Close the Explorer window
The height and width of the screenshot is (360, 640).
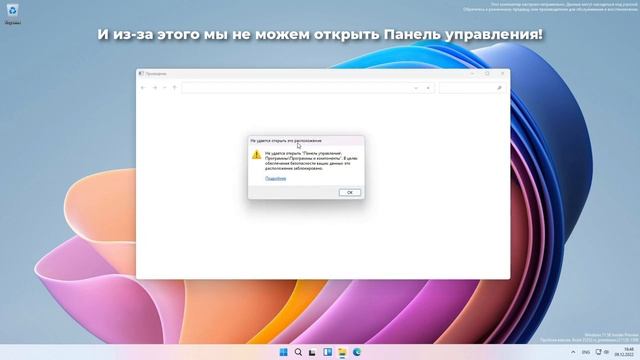pos(502,73)
